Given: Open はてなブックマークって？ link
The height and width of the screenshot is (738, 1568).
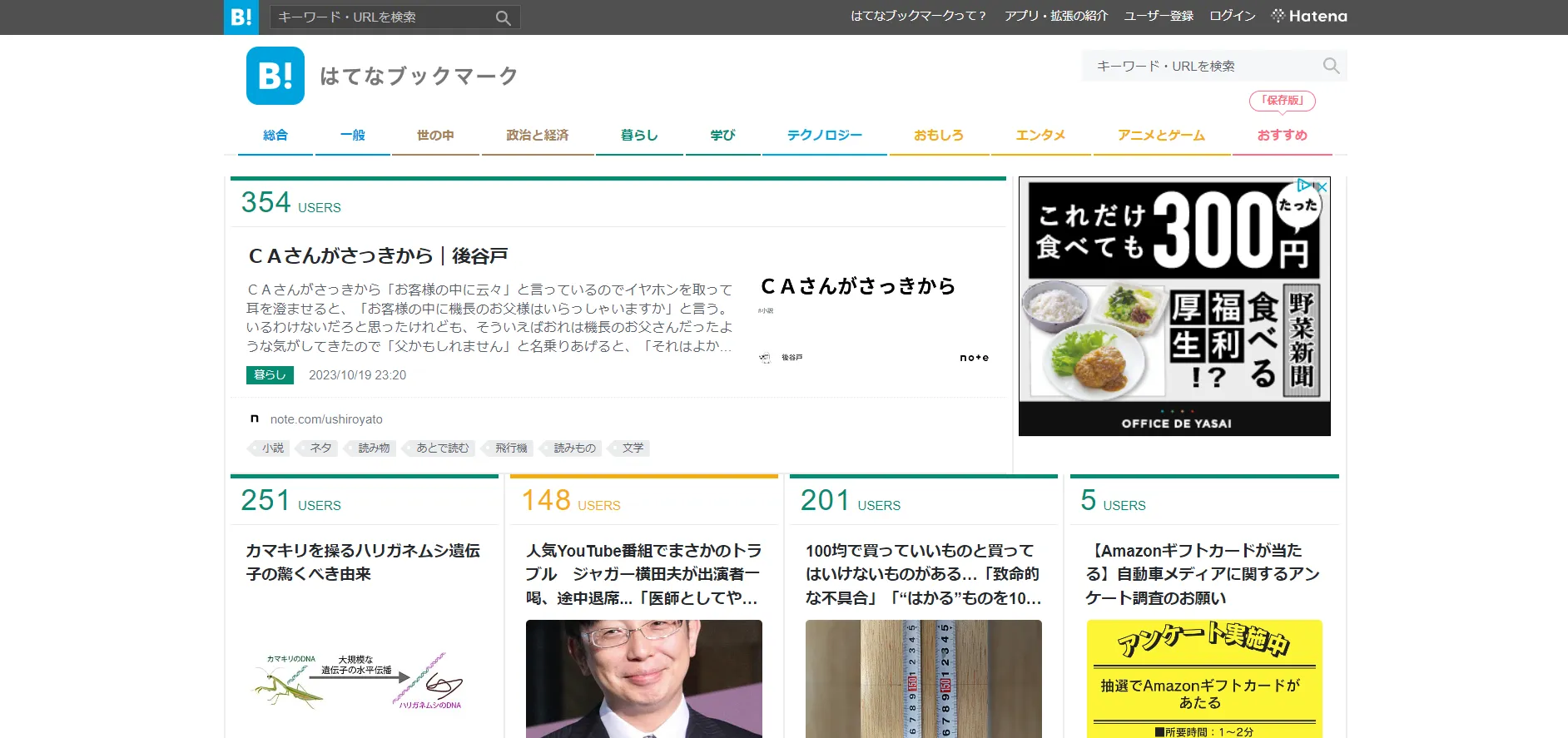Looking at the screenshot, I should point(918,16).
